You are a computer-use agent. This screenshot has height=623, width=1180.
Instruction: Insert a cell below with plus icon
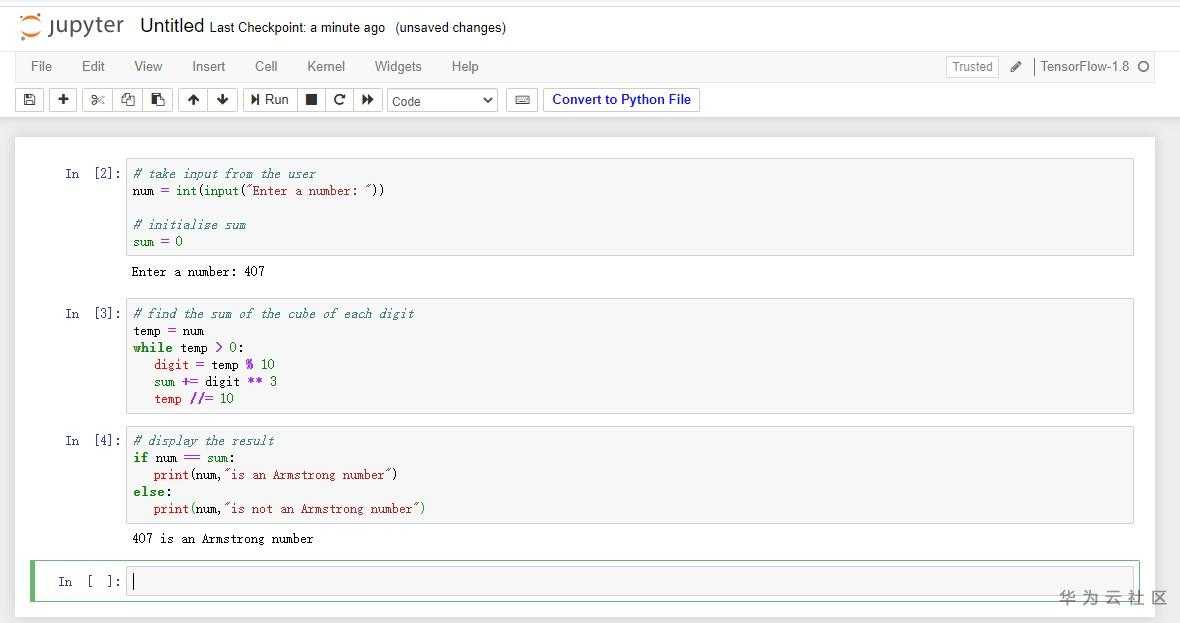click(63, 100)
